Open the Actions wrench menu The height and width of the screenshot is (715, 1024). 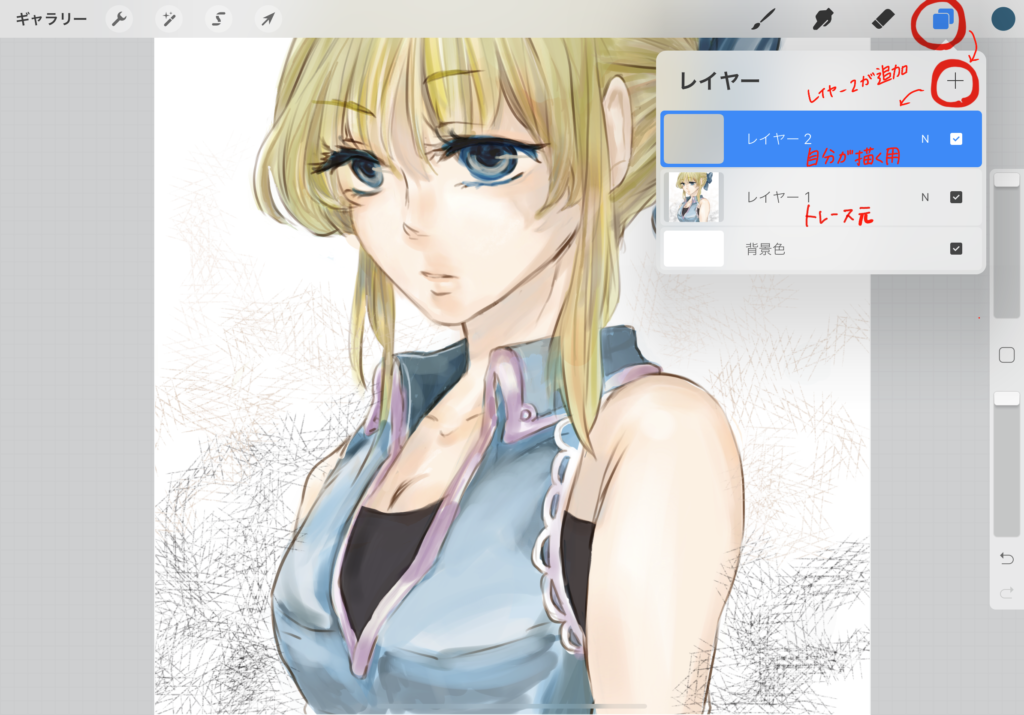(x=119, y=19)
